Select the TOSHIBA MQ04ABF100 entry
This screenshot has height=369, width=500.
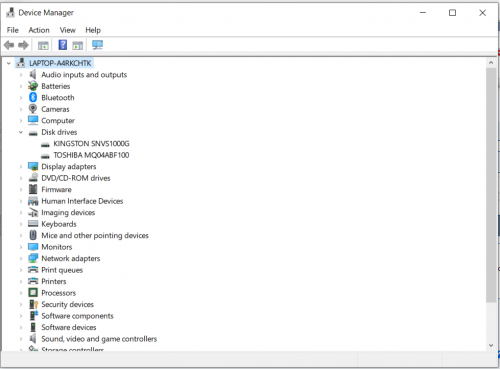pyautogui.click(x=91, y=155)
